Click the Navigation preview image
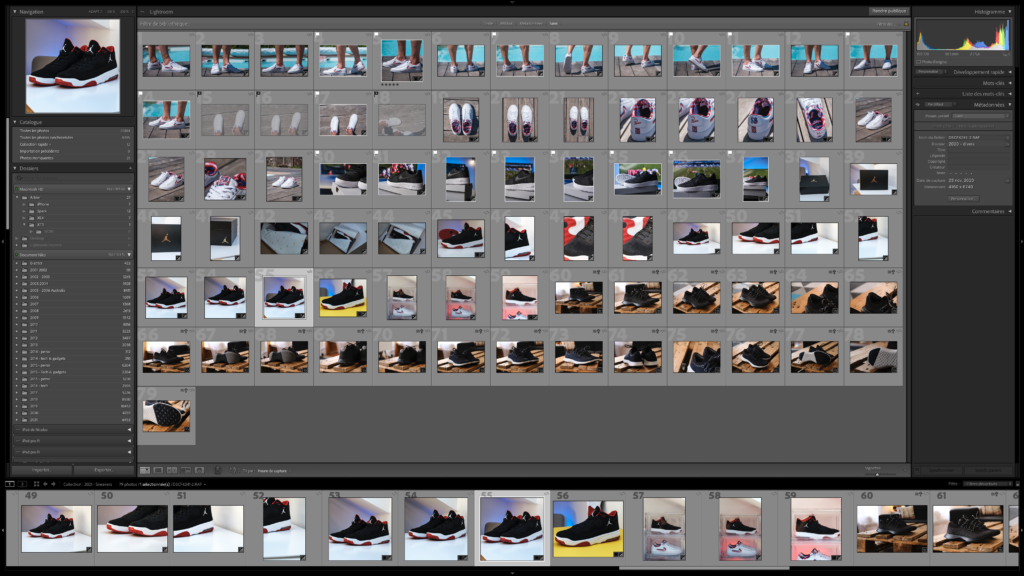Image resolution: width=1024 pixels, height=576 pixels. [72, 66]
